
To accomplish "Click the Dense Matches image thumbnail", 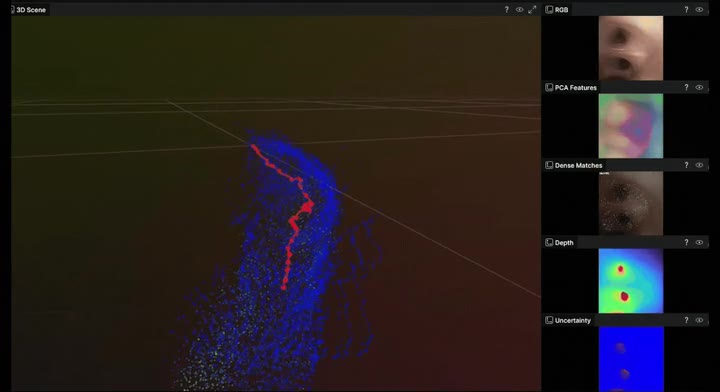I will (631, 203).
